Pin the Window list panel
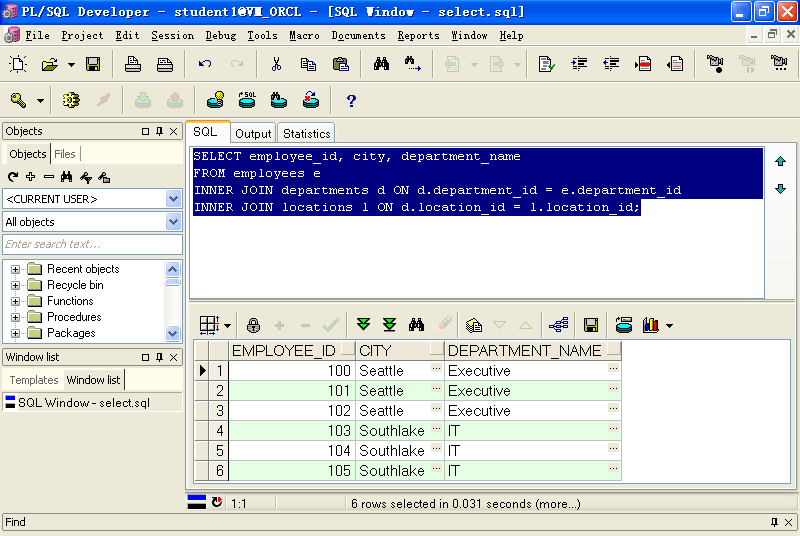This screenshot has width=800, height=536. (x=159, y=357)
